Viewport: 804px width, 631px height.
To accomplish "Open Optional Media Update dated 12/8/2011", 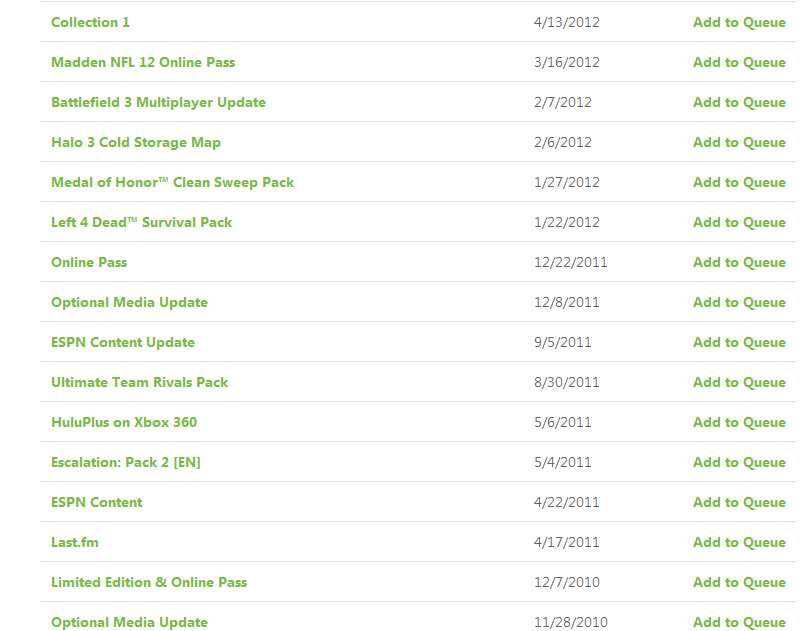I will [x=129, y=302].
